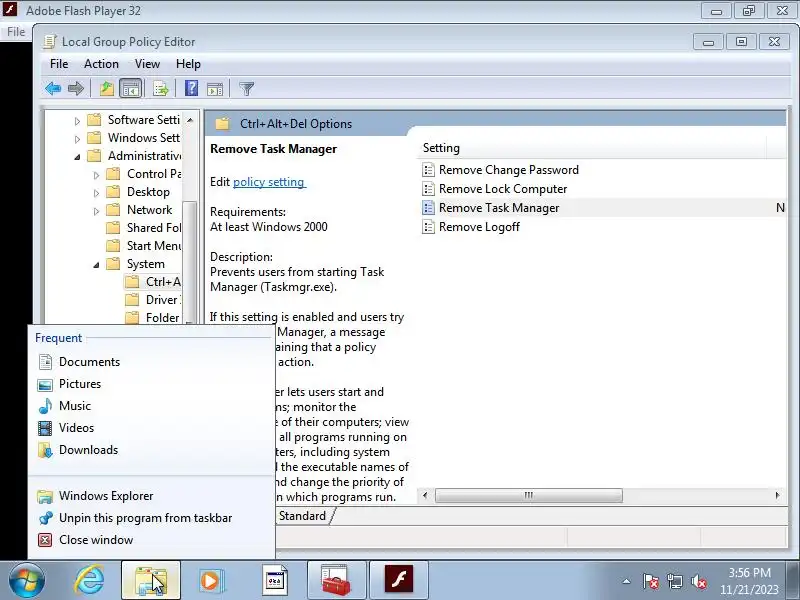Click the Start orb button

(x=27, y=581)
